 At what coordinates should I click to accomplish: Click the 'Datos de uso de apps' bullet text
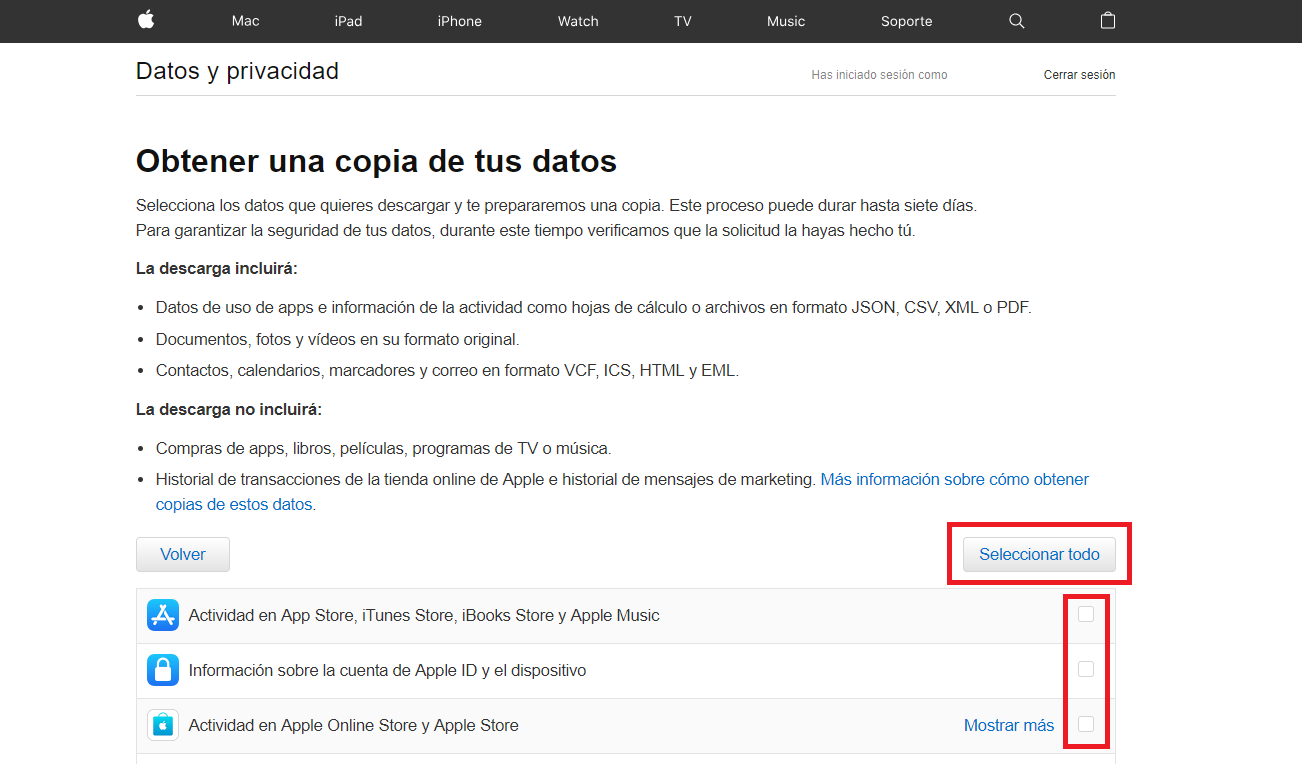coord(593,308)
